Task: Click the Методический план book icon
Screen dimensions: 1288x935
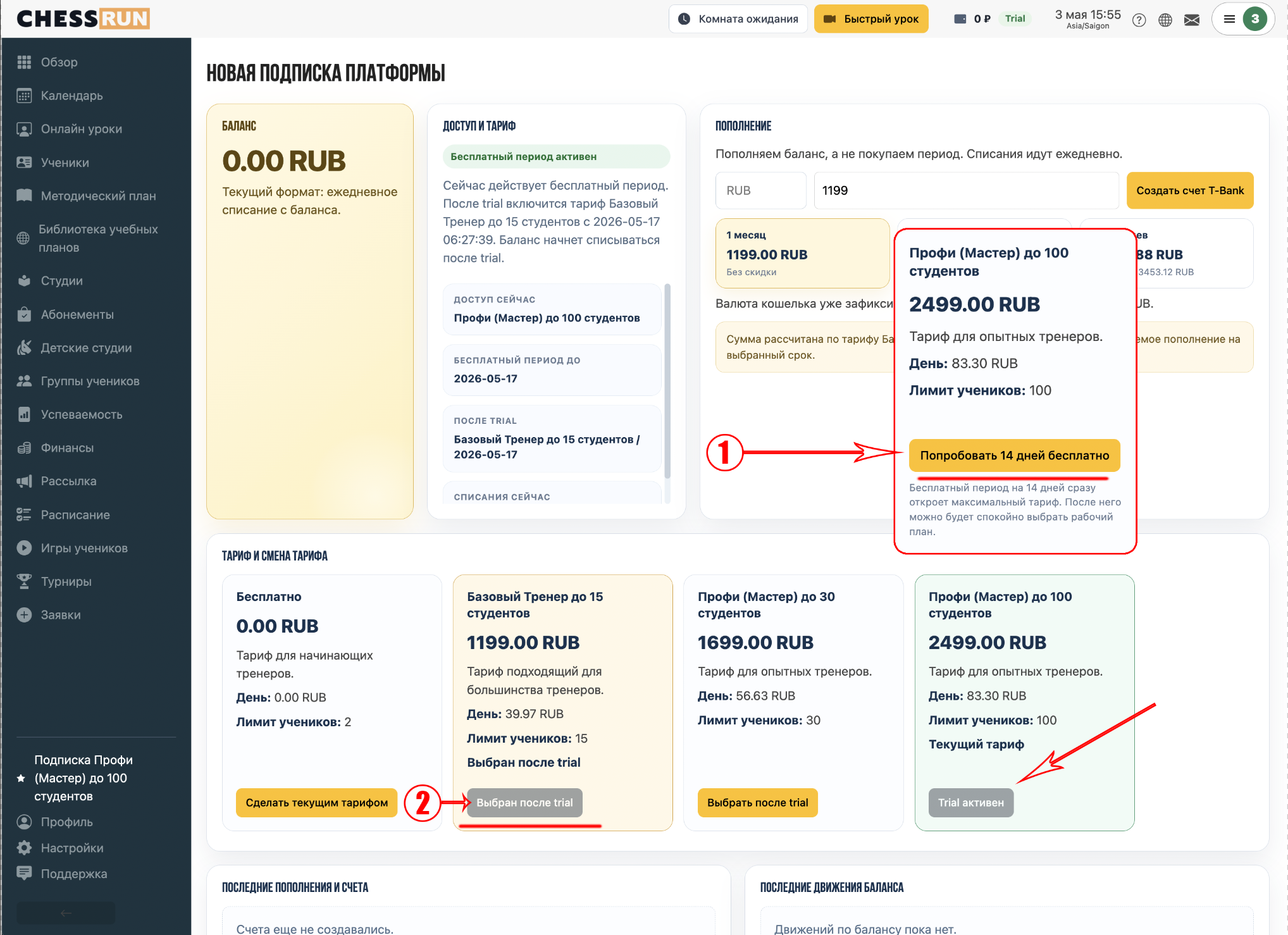Action: tap(24, 195)
